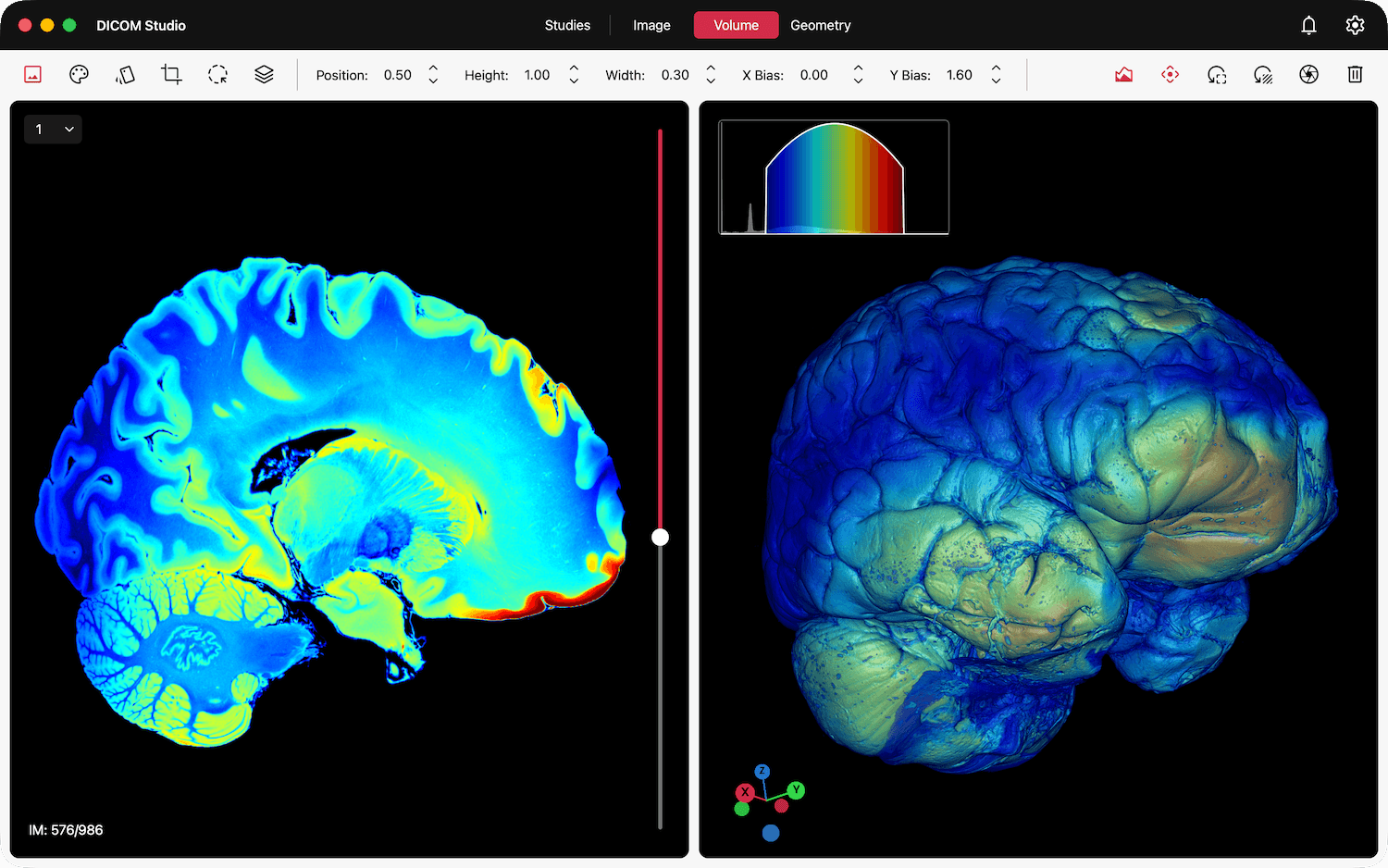The width and height of the screenshot is (1388, 868).
Task: Choose the circular selection tool
Action: pos(217,75)
